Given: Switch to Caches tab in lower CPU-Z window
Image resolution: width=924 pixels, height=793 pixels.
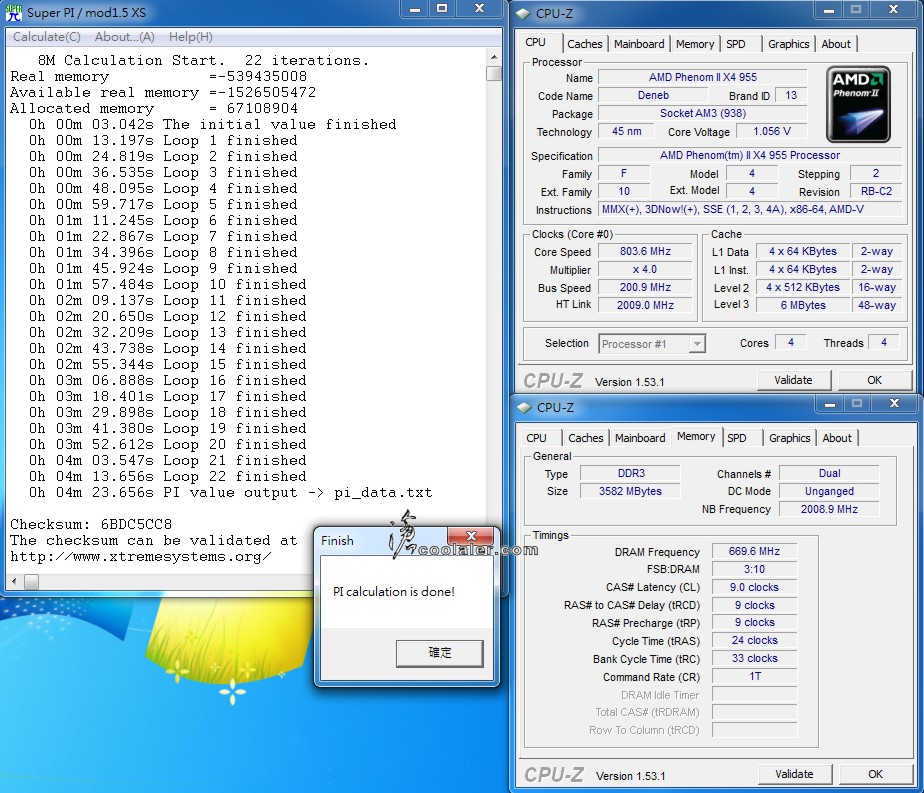Looking at the screenshot, I should [x=586, y=438].
